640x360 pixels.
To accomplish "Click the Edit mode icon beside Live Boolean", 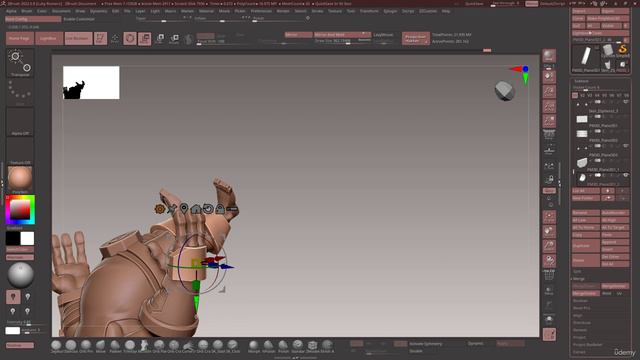I will tap(100, 38).
